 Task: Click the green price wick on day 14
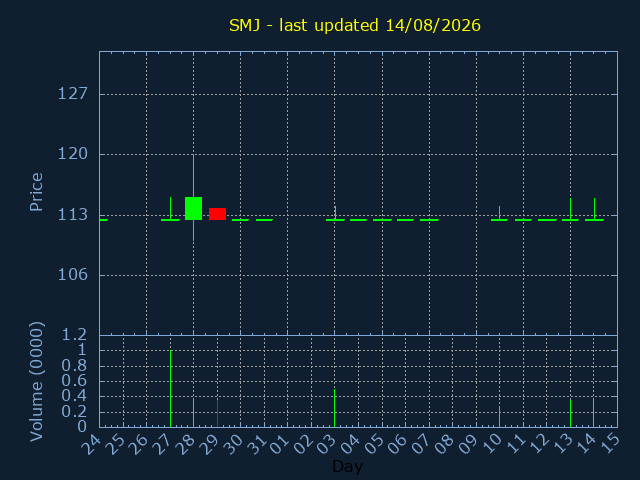594,209
